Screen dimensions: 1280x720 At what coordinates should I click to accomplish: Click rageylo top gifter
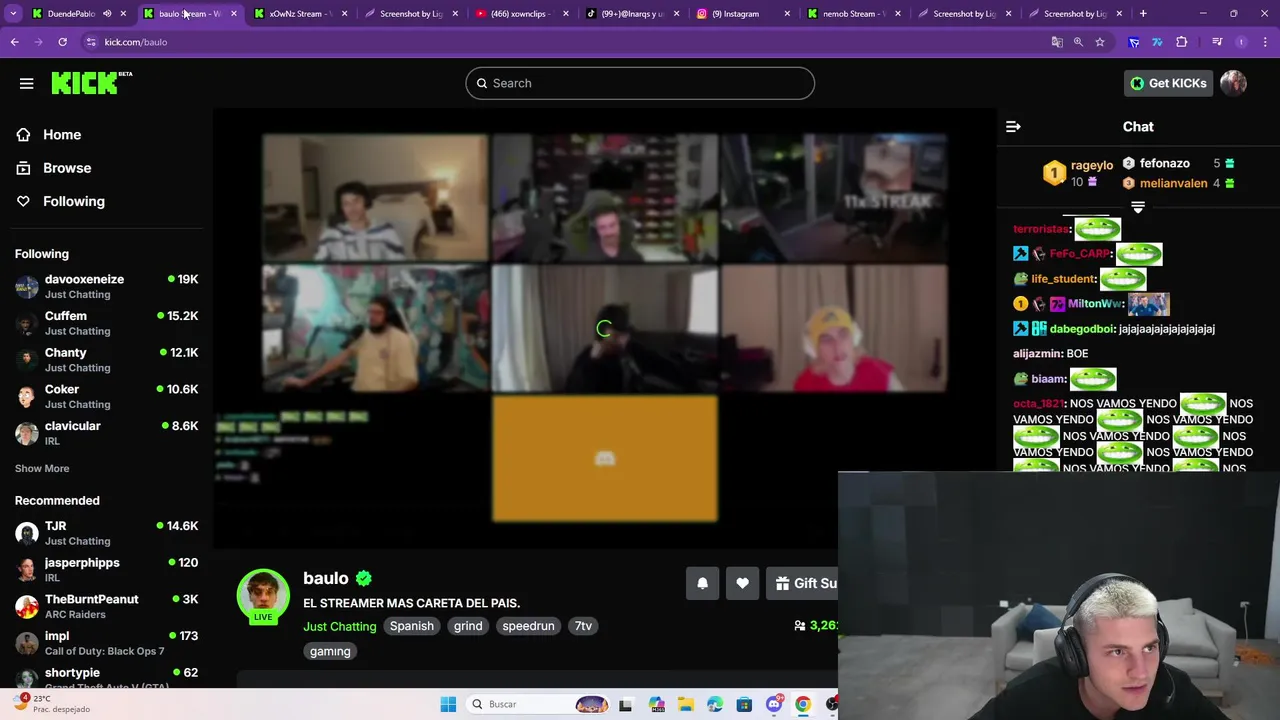coord(1092,165)
